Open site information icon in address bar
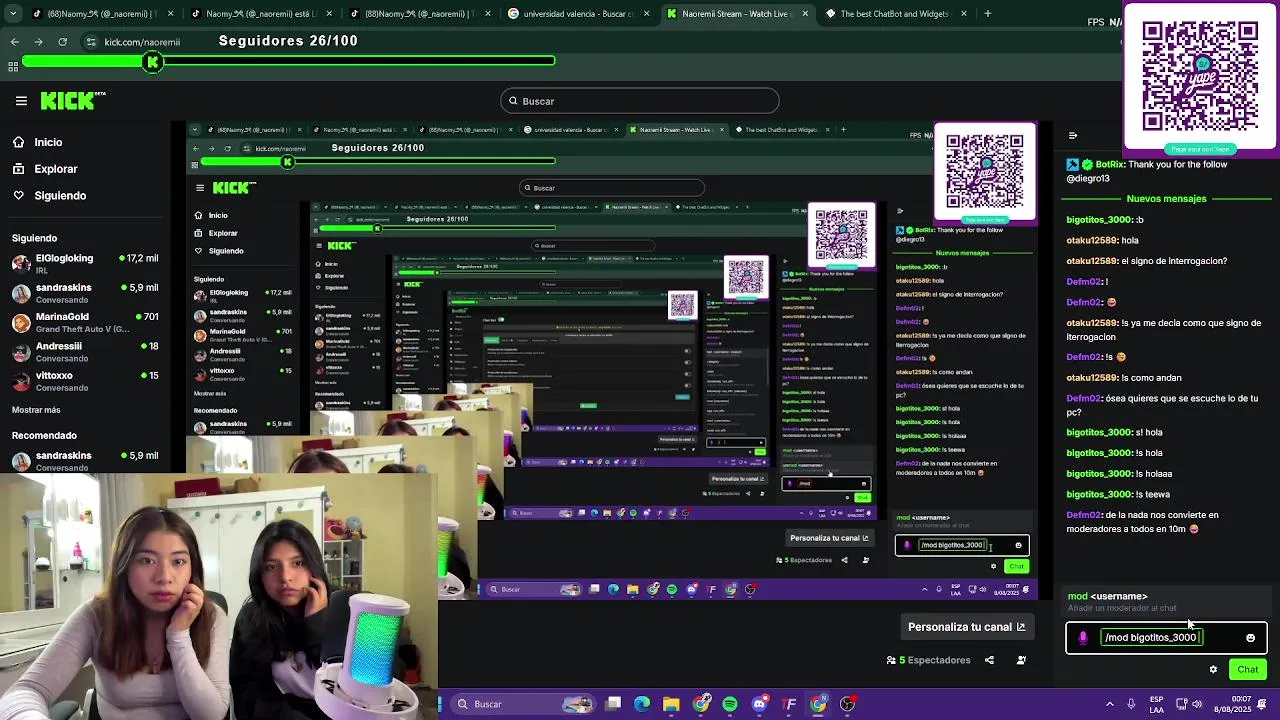The width and height of the screenshot is (1280, 720). [91, 42]
